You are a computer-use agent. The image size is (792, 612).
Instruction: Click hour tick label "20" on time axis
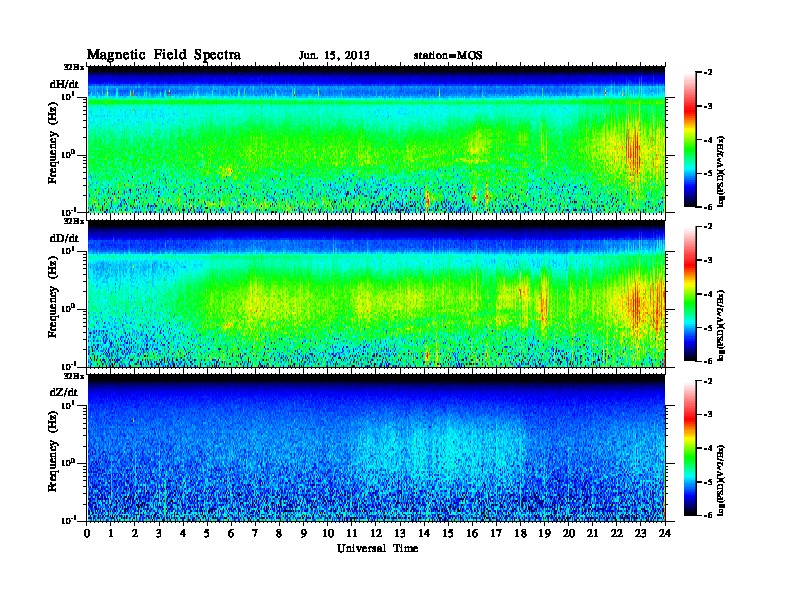coord(569,534)
